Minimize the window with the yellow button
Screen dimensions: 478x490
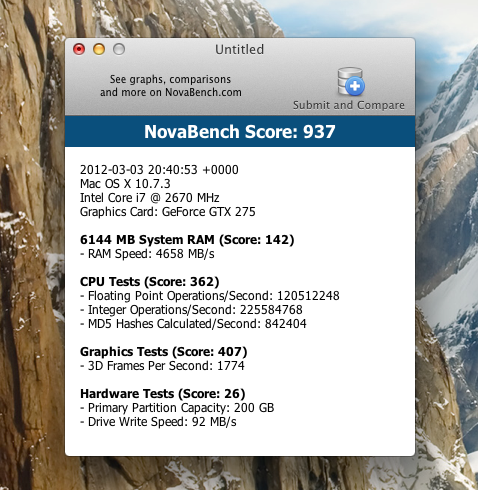pyautogui.click(x=99, y=49)
